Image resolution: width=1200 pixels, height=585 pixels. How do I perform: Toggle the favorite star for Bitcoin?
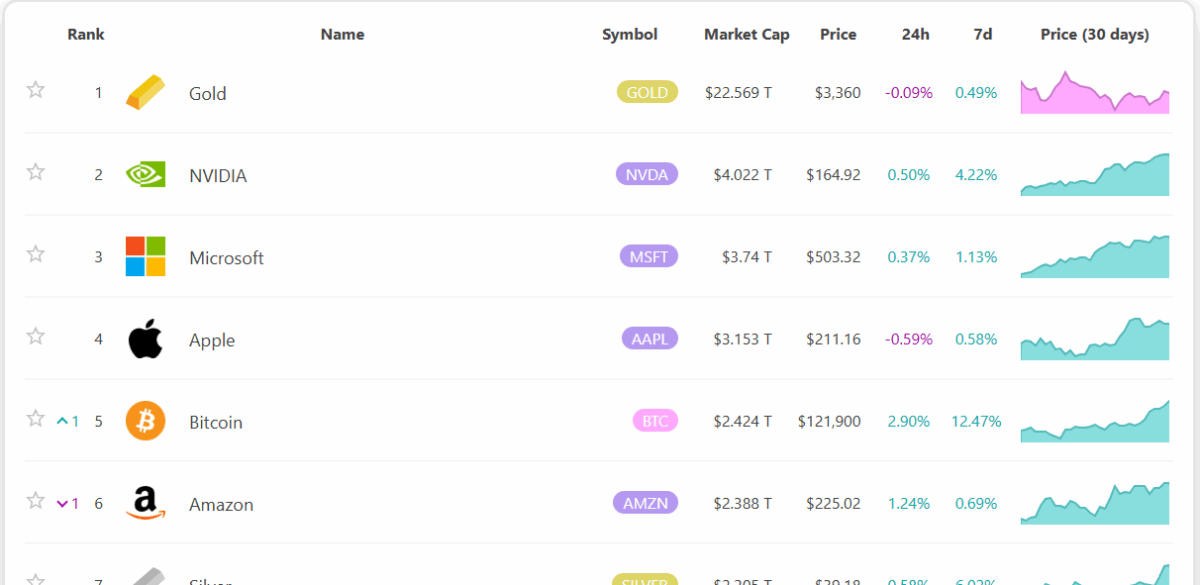(x=35, y=418)
